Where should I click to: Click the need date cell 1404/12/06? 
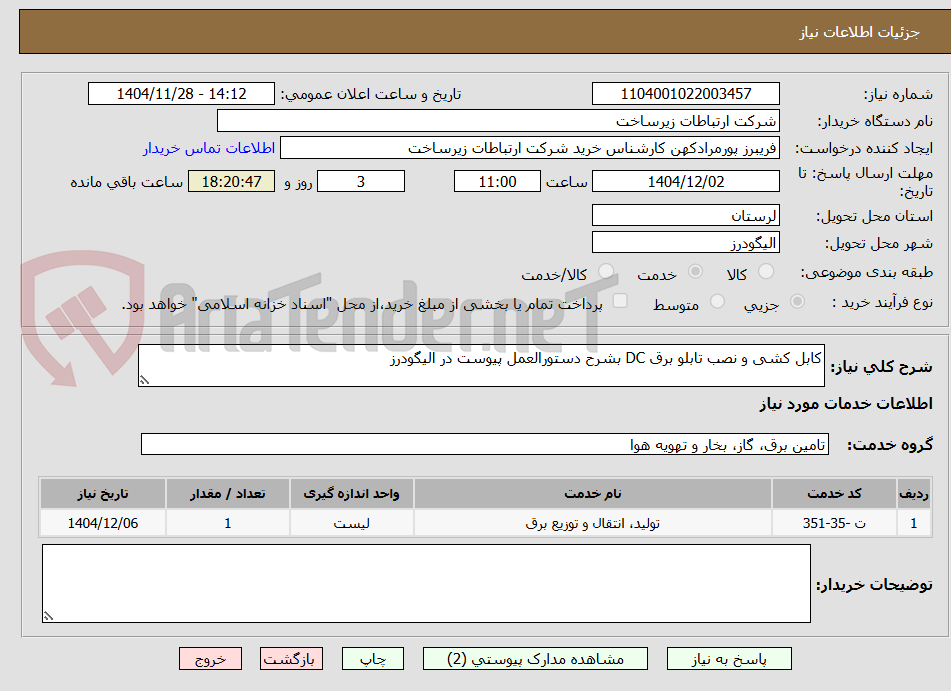[103, 523]
